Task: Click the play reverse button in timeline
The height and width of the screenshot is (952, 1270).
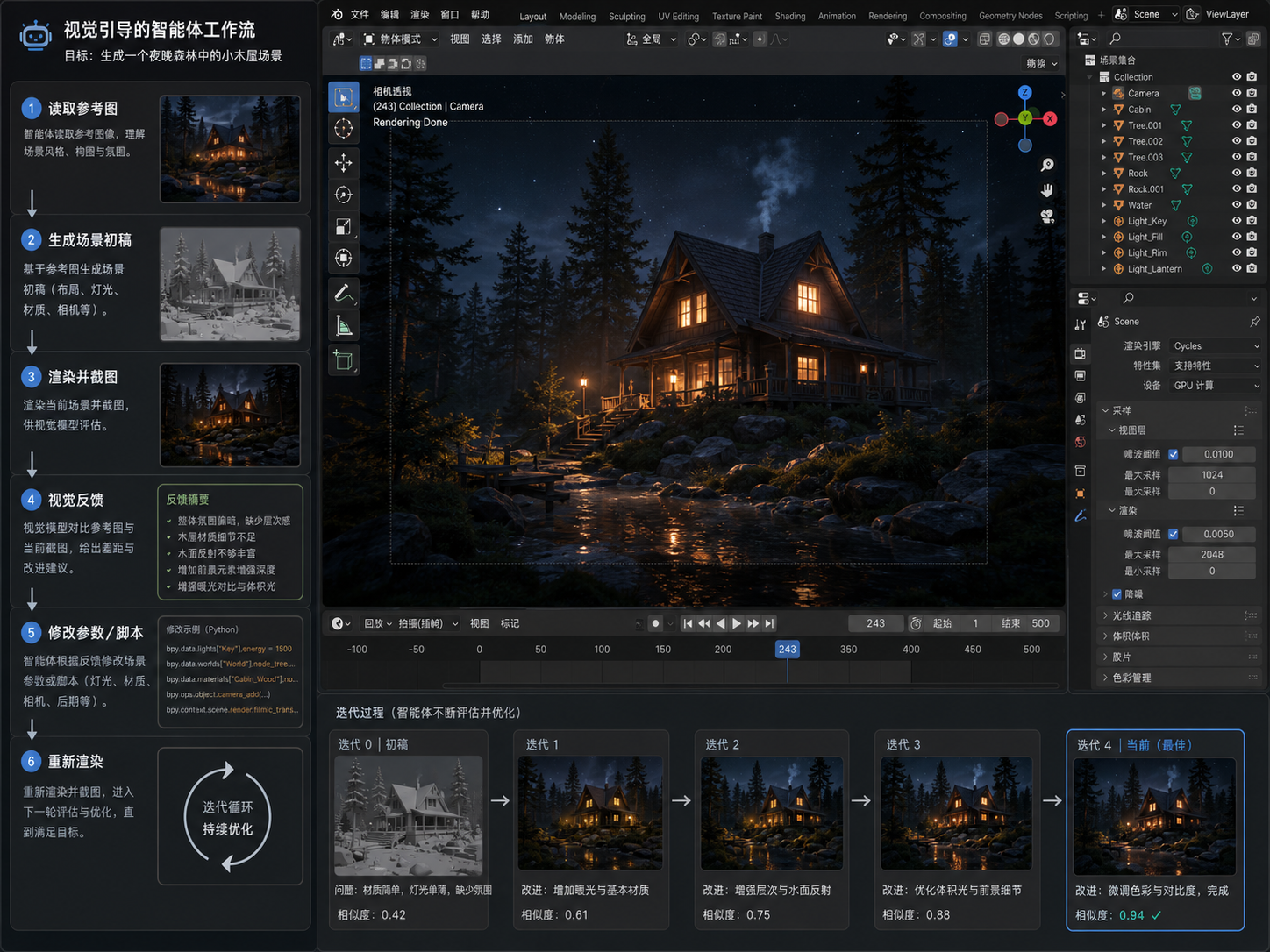Action: click(721, 623)
